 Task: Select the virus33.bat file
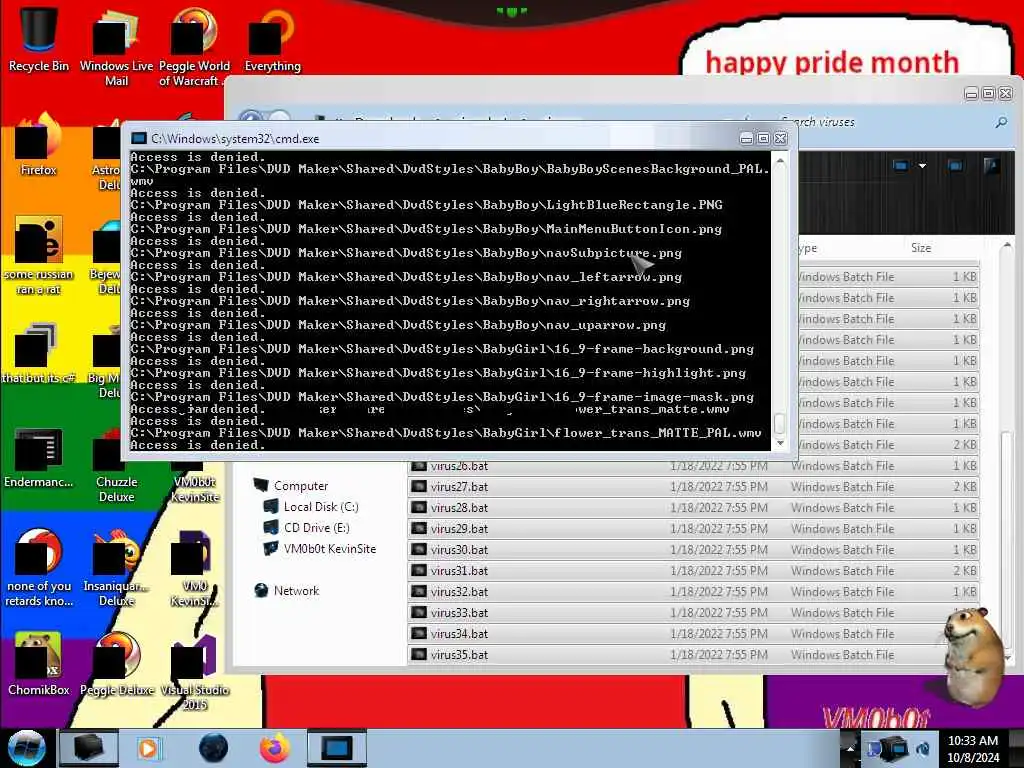click(694, 613)
